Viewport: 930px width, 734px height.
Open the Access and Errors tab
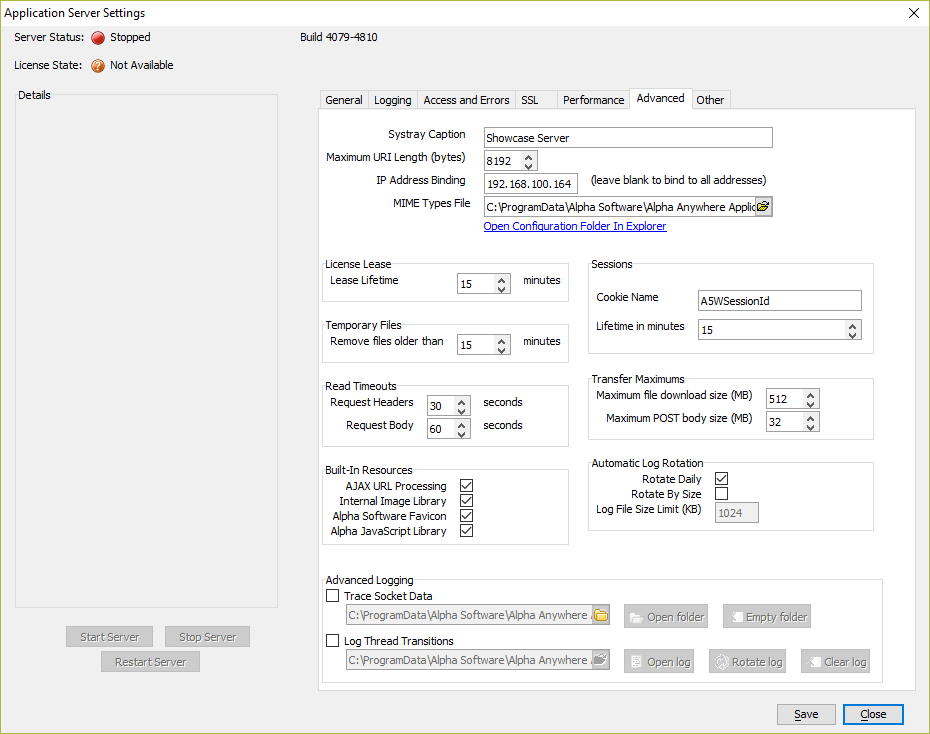click(x=466, y=100)
